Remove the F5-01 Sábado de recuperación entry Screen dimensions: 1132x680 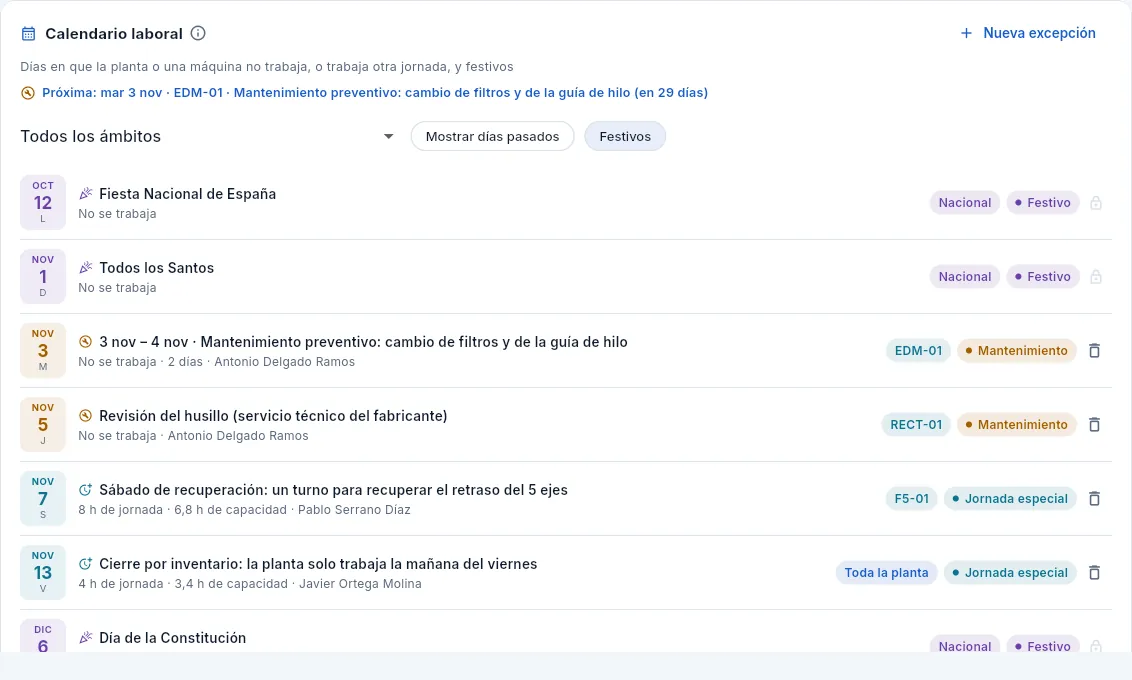click(x=1094, y=499)
